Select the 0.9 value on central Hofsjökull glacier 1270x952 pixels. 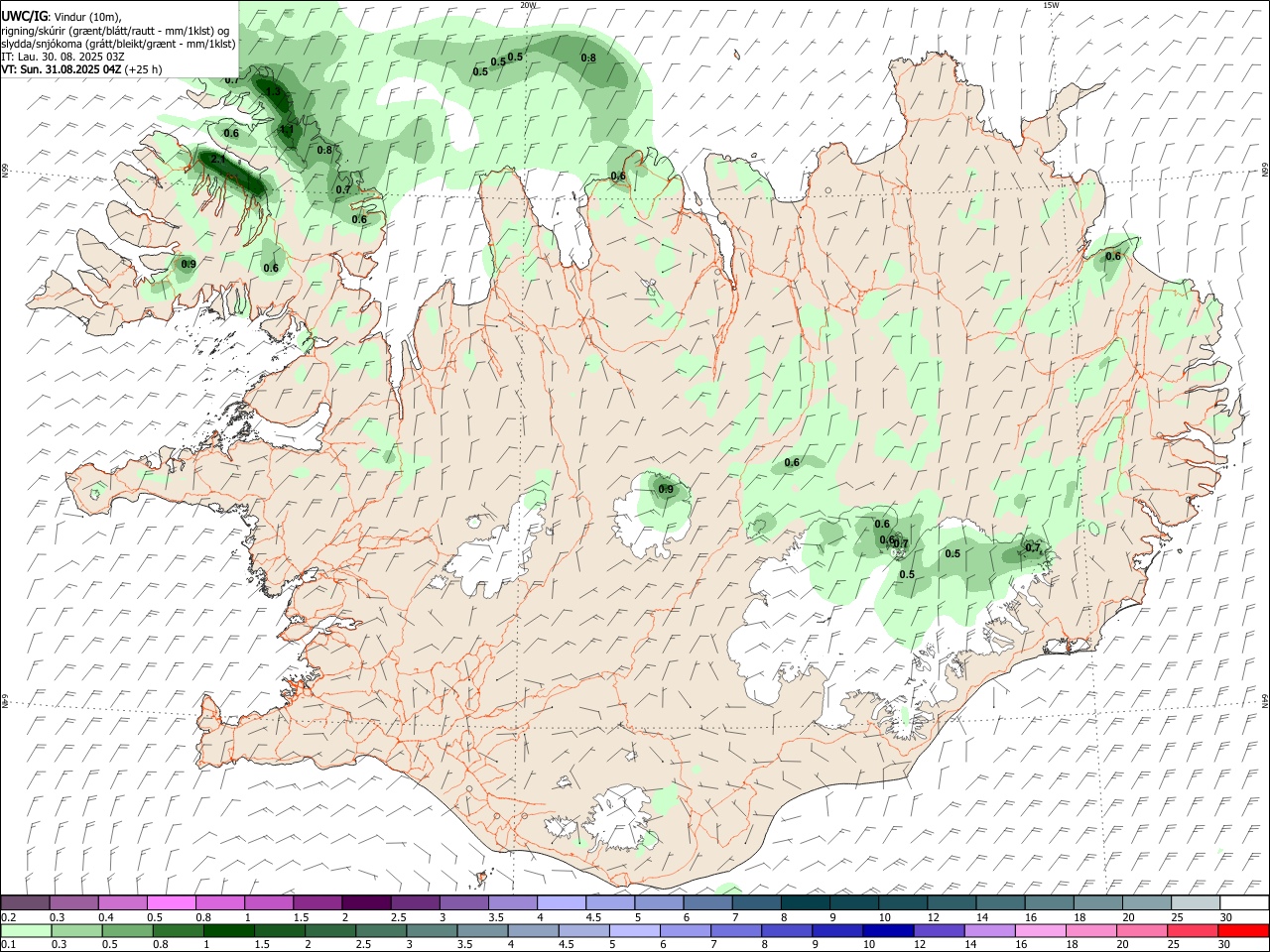(x=666, y=490)
